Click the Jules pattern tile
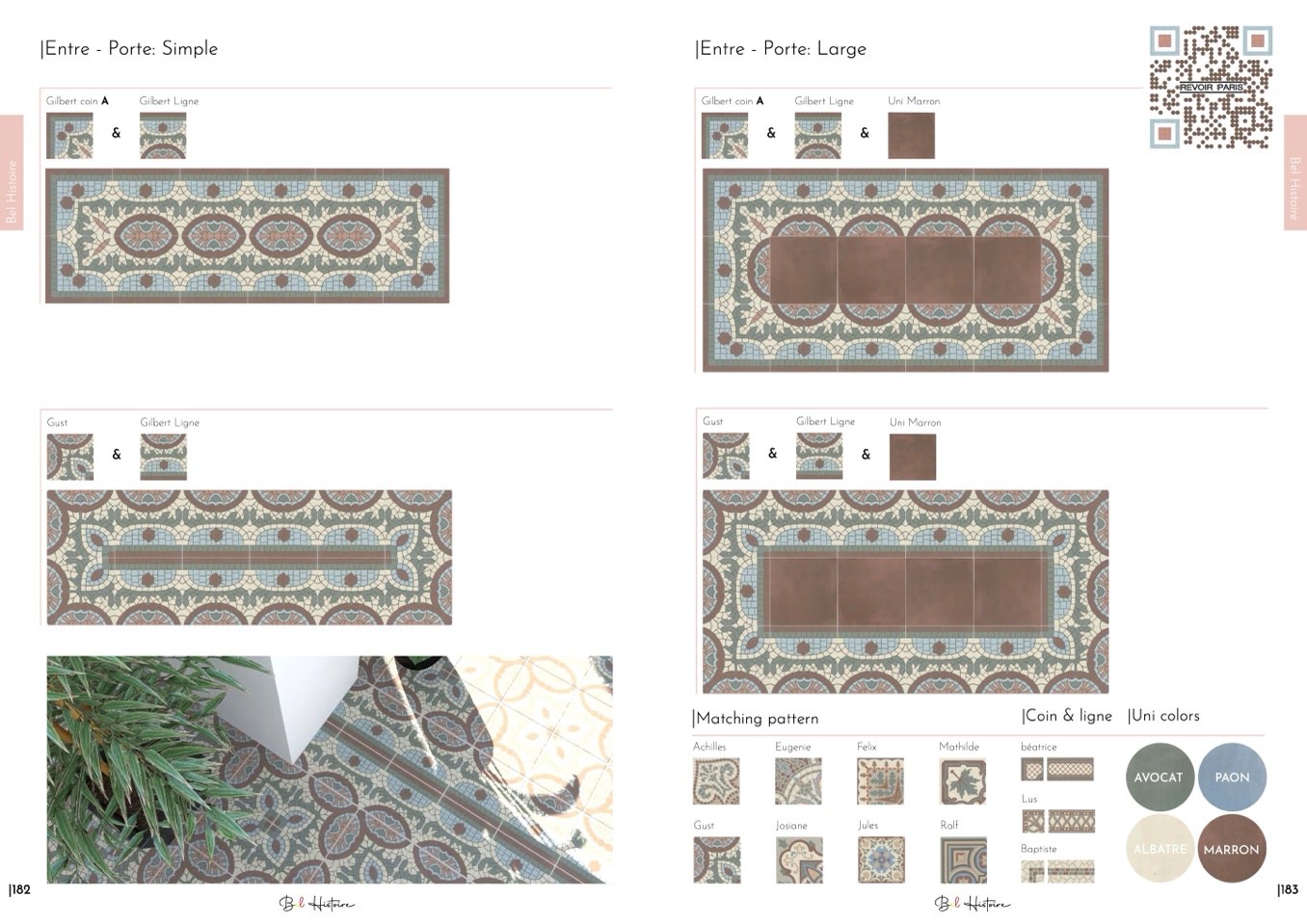Viewport: 1307px width, 924px height. point(881,859)
